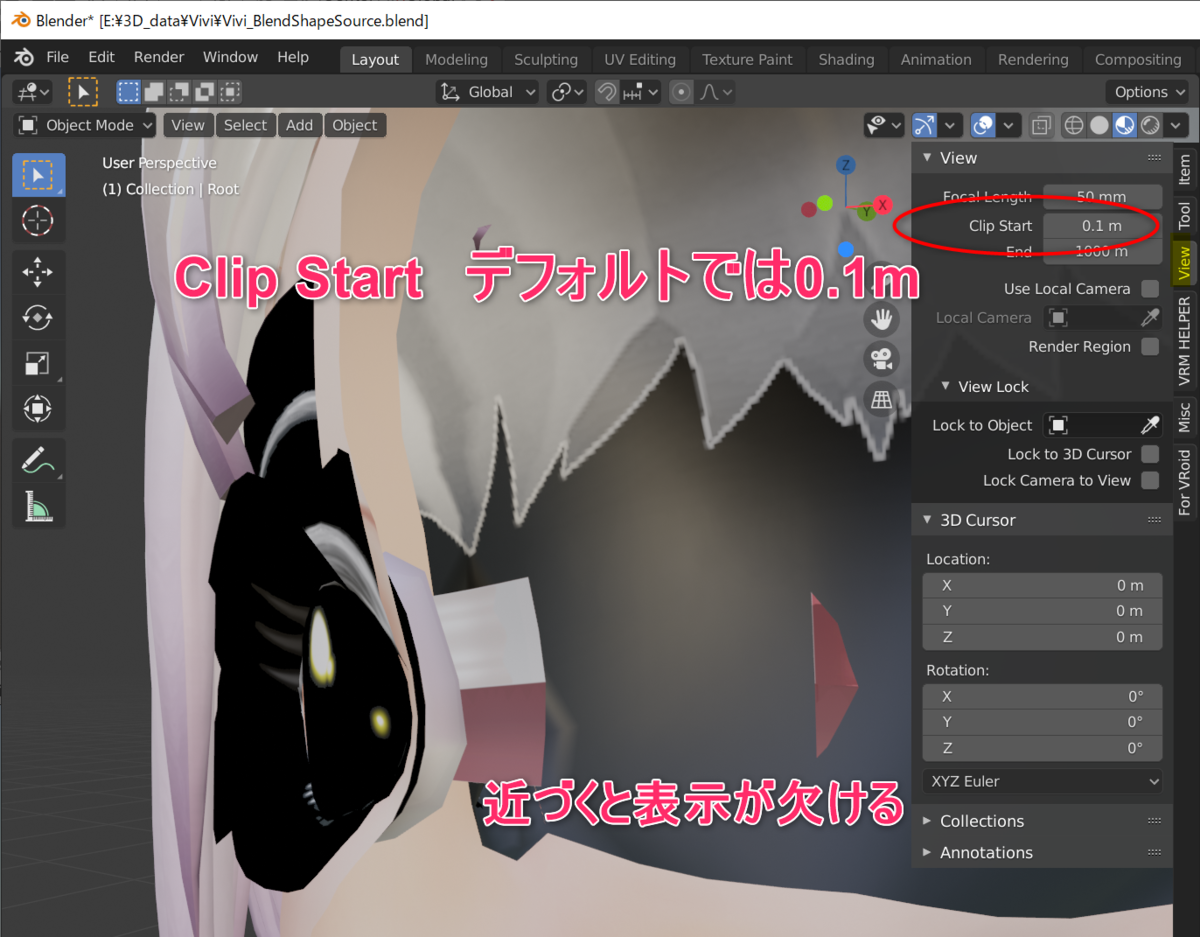Screen dimensions: 1200x937
Task: Select the Rotate tool
Action: point(38,318)
